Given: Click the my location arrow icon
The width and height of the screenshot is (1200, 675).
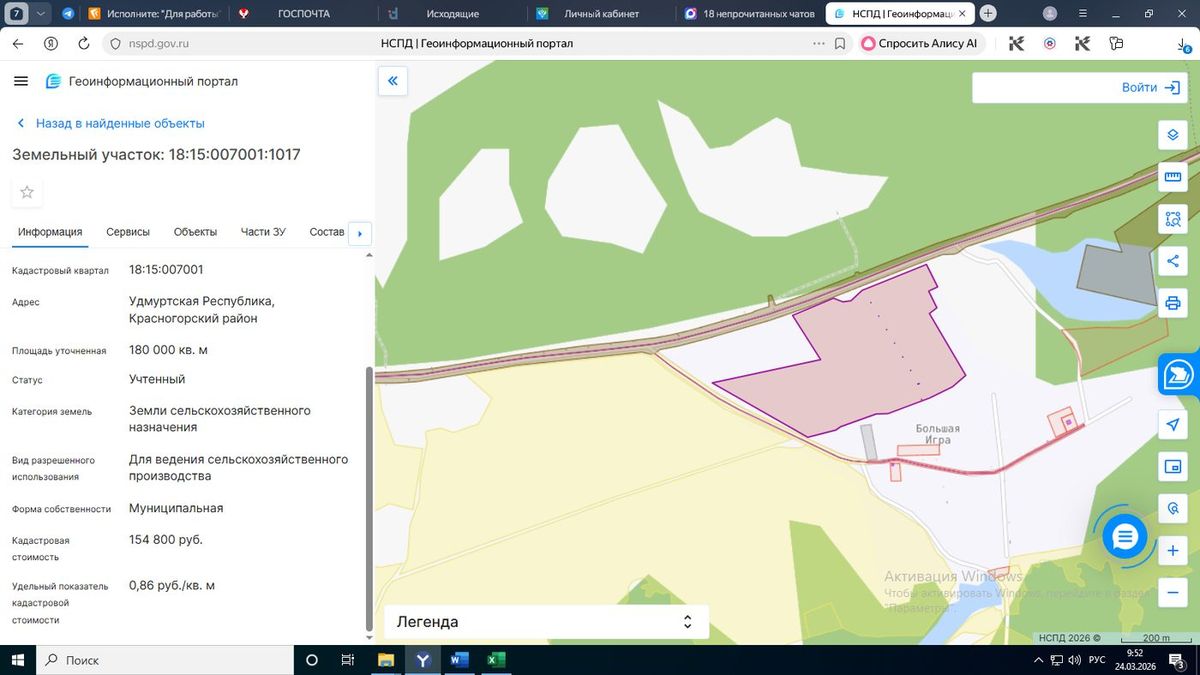Looking at the screenshot, I should pyautogui.click(x=1173, y=425).
